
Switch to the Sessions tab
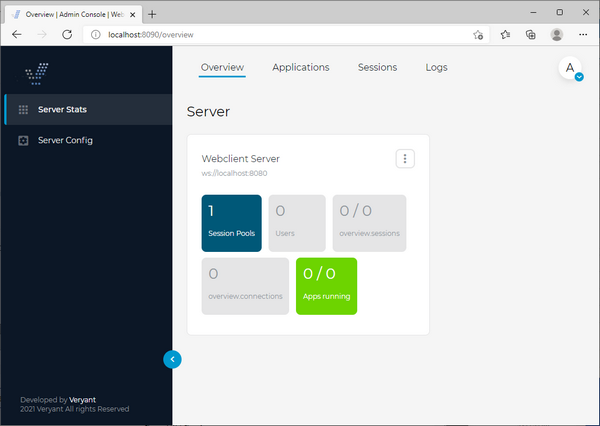377,67
